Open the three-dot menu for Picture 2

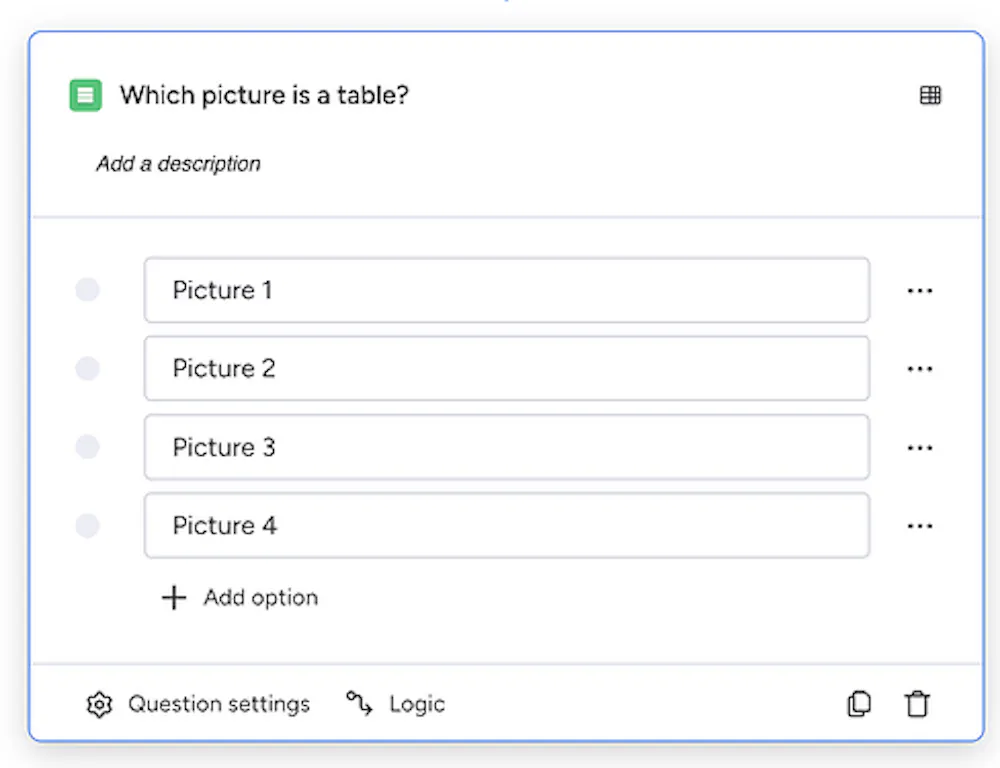coord(920,369)
